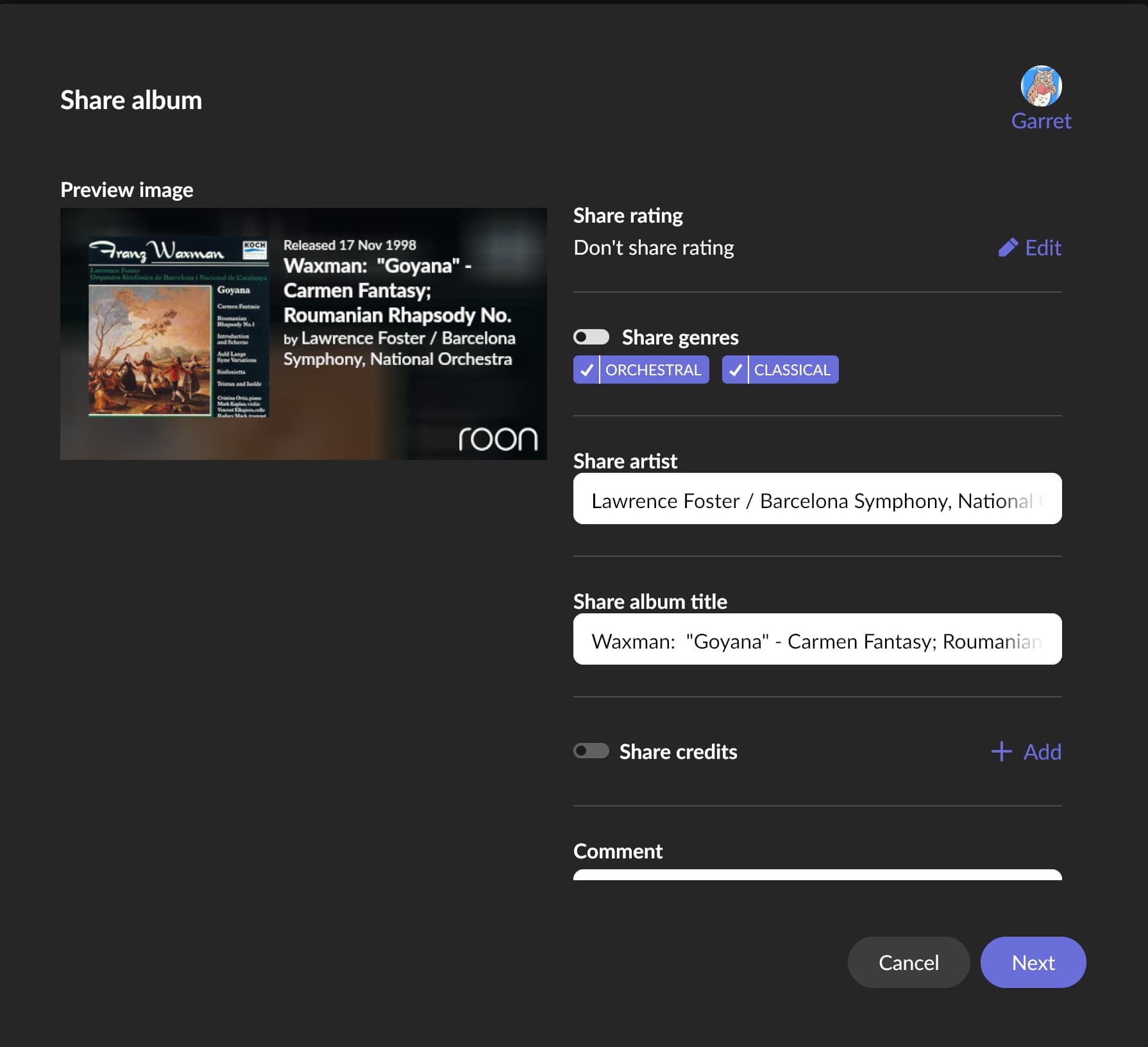Click the Franz Waxman album cover art
This screenshot has height=1047, width=1148.
click(178, 328)
